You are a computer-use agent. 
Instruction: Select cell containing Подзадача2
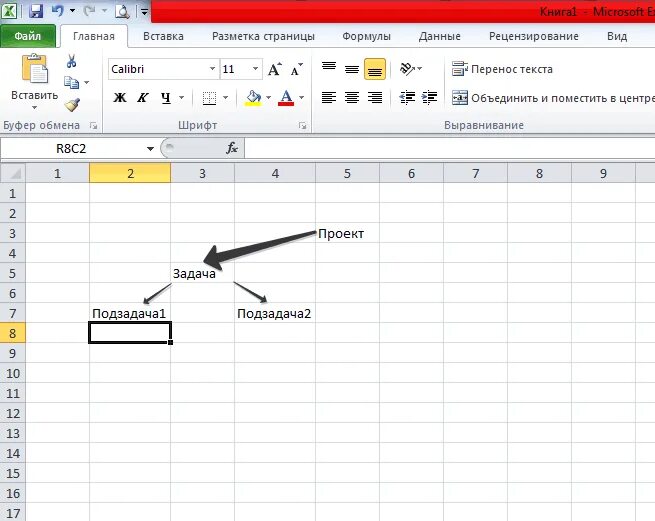click(275, 313)
